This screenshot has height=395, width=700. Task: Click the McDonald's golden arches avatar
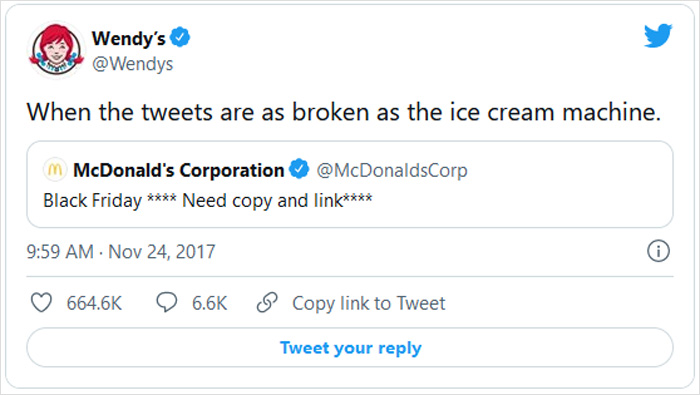55,170
